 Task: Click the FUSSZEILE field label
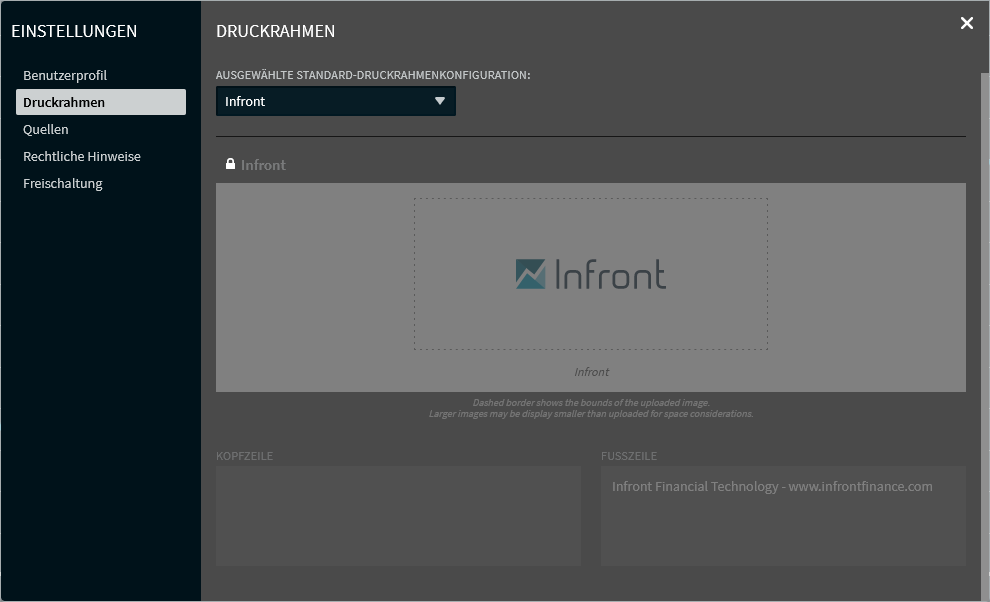point(629,456)
